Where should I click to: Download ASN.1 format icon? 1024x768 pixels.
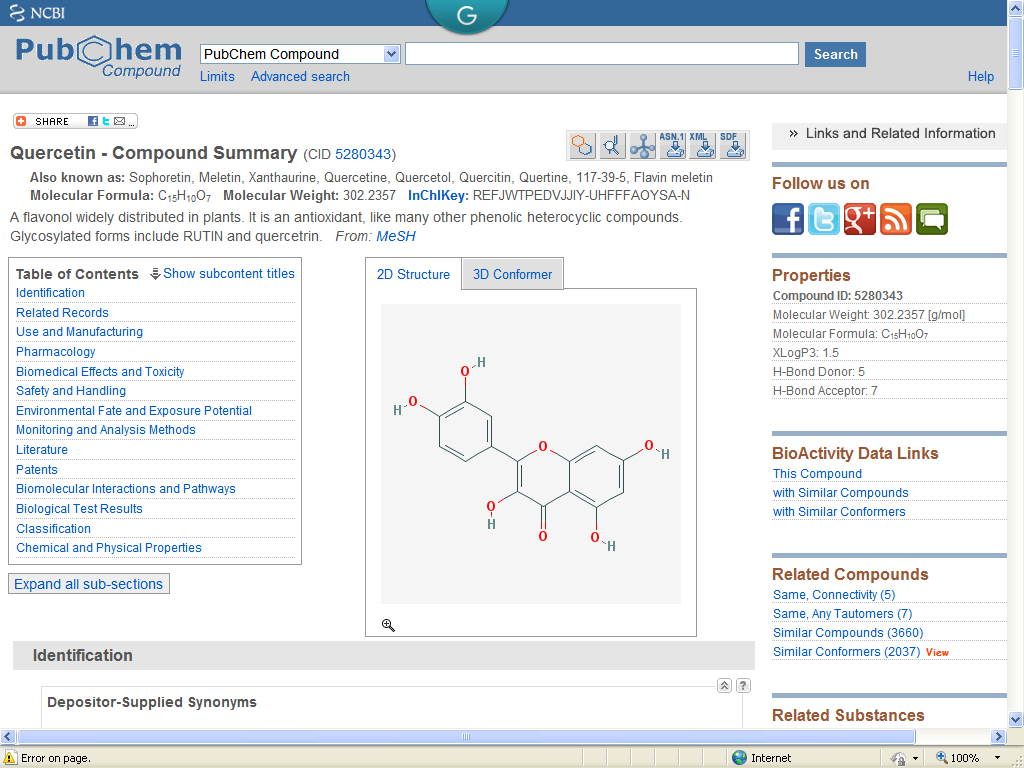tap(673, 146)
